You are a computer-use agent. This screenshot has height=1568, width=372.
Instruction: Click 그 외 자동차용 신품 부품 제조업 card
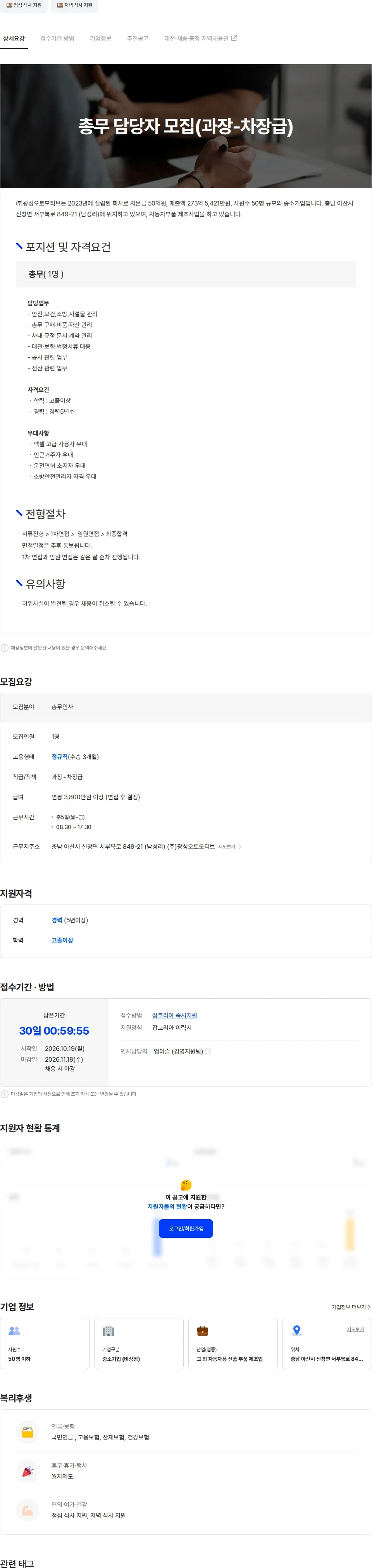pos(233,1344)
